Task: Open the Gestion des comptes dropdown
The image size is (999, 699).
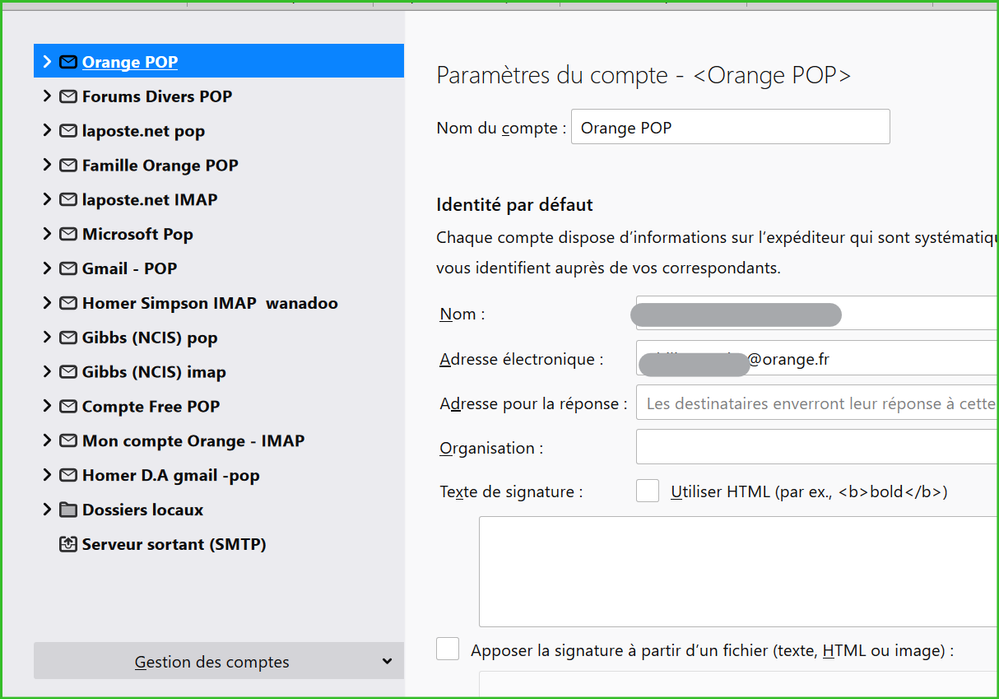Action: (219, 661)
